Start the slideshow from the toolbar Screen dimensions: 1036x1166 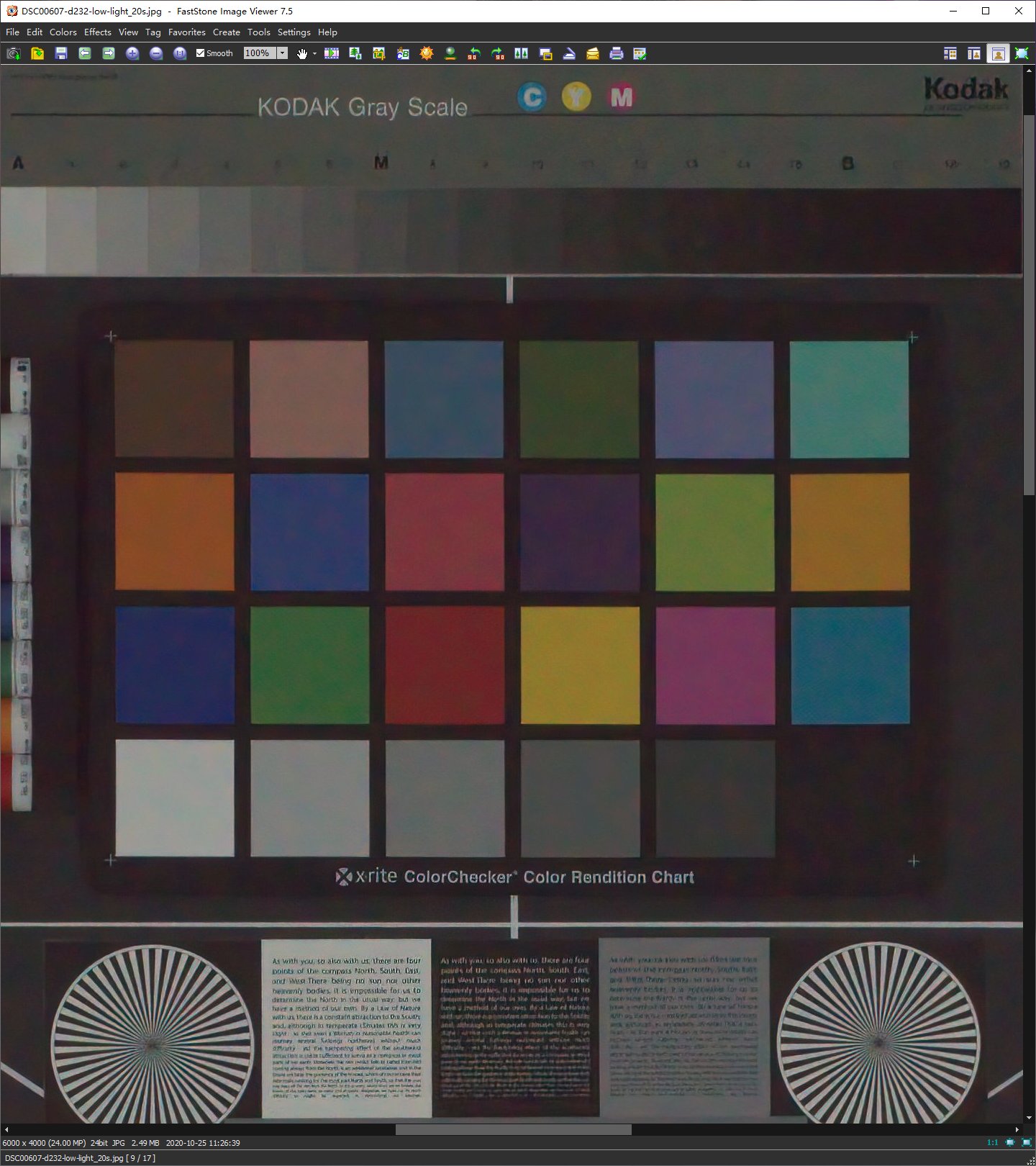pos(332,53)
